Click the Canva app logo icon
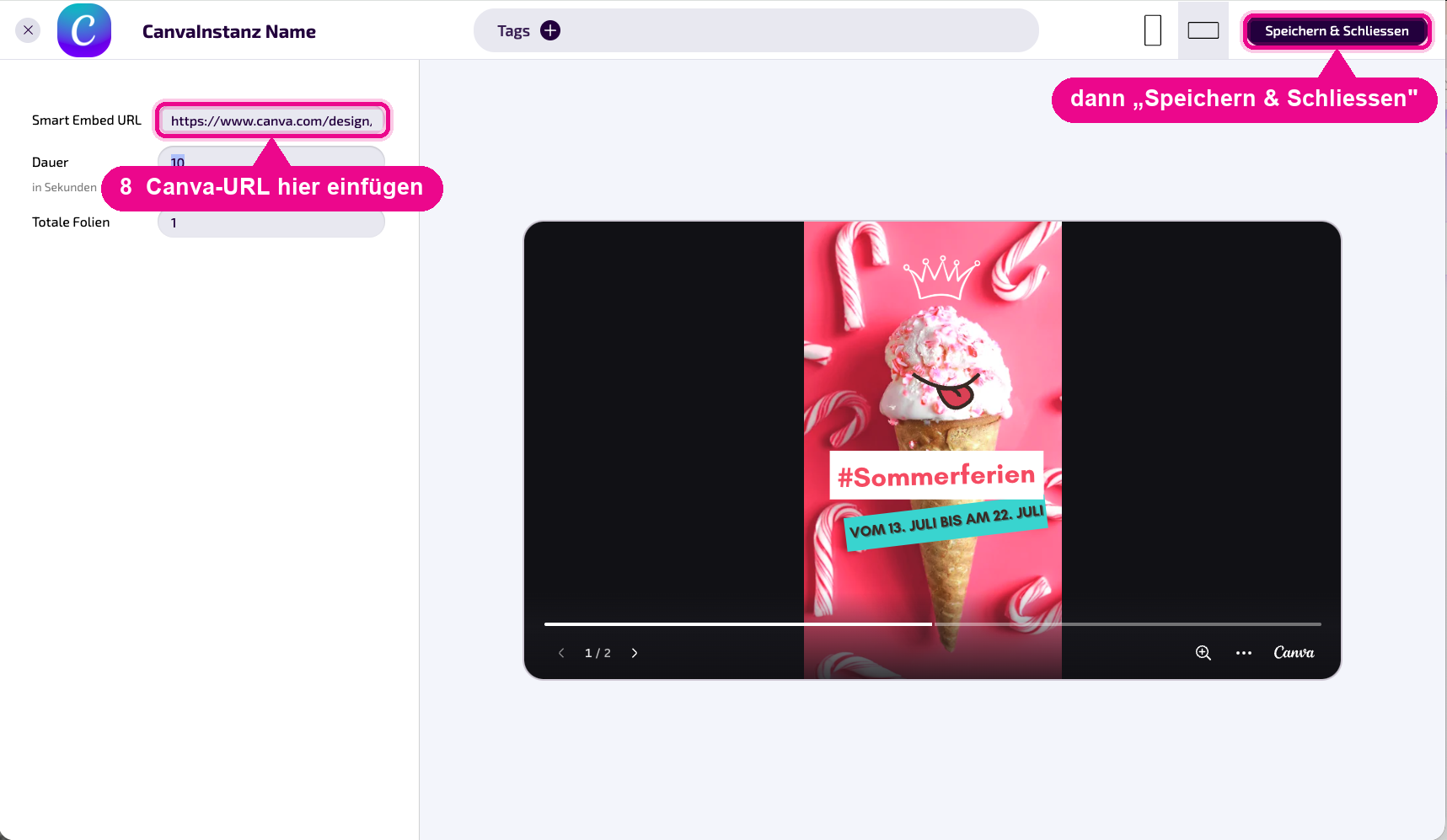1447x840 pixels. 84,30
